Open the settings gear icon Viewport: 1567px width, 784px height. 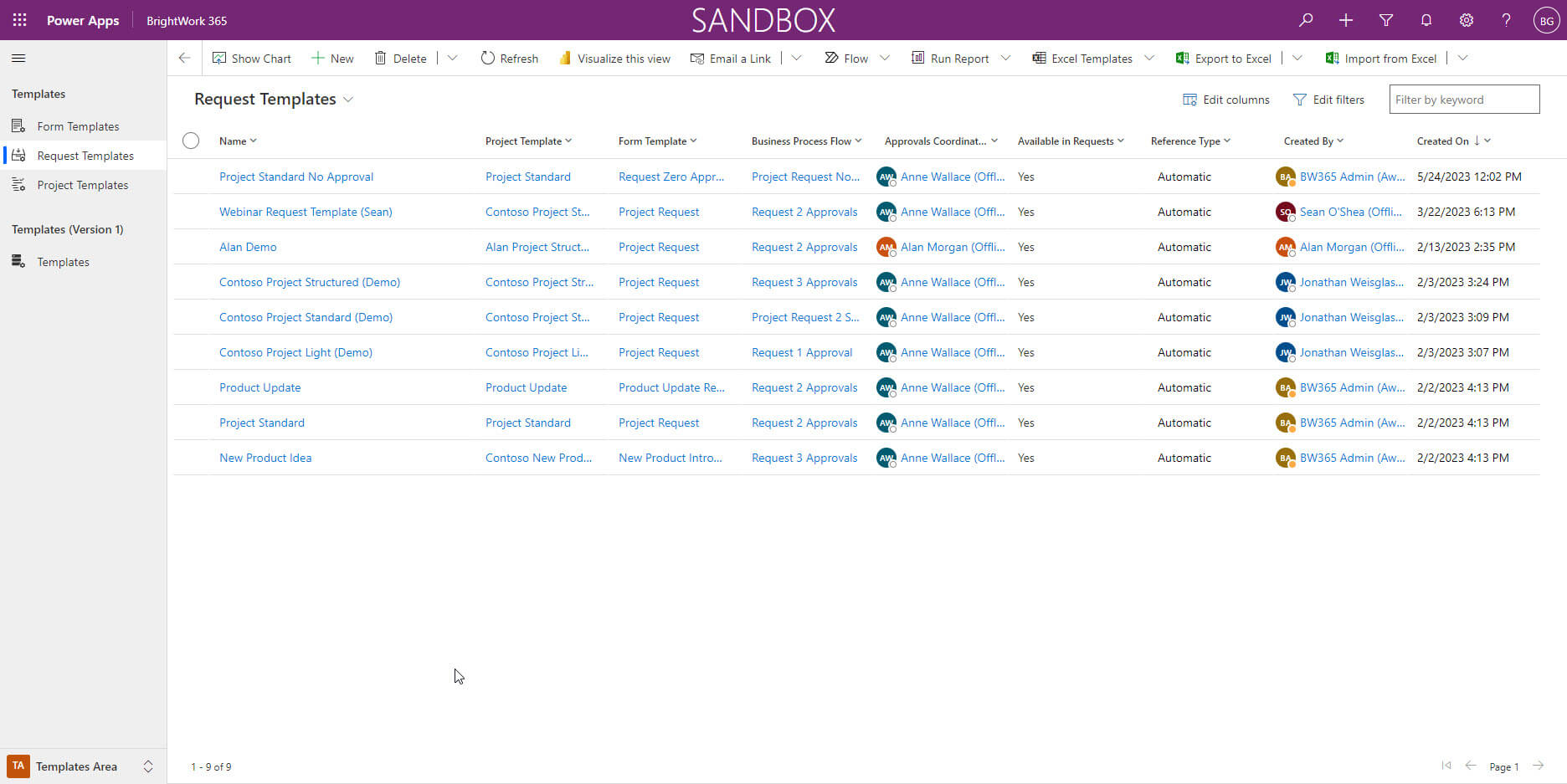tap(1466, 20)
